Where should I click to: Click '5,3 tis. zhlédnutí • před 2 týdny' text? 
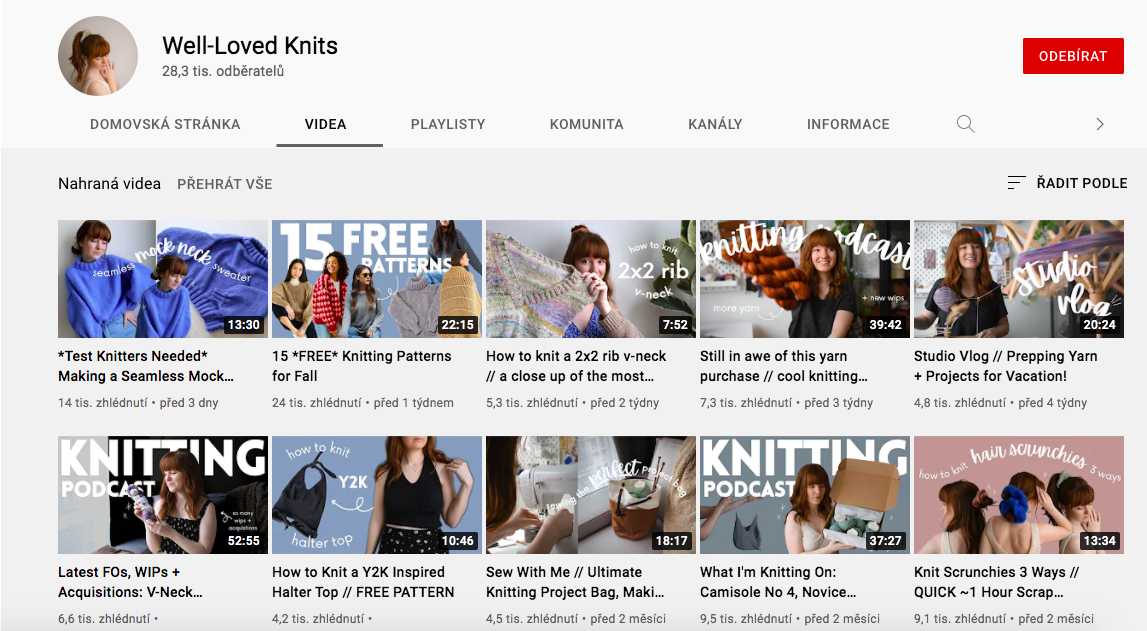[573, 403]
